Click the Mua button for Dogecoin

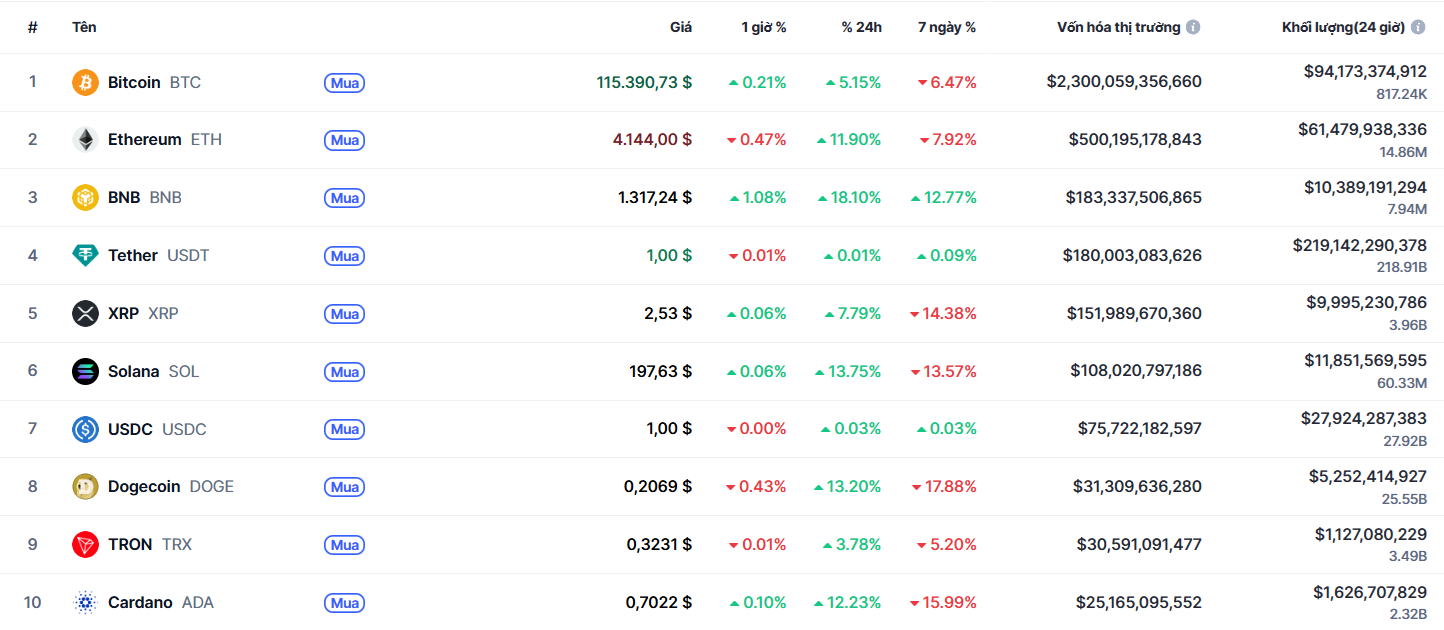click(x=345, y=487)
